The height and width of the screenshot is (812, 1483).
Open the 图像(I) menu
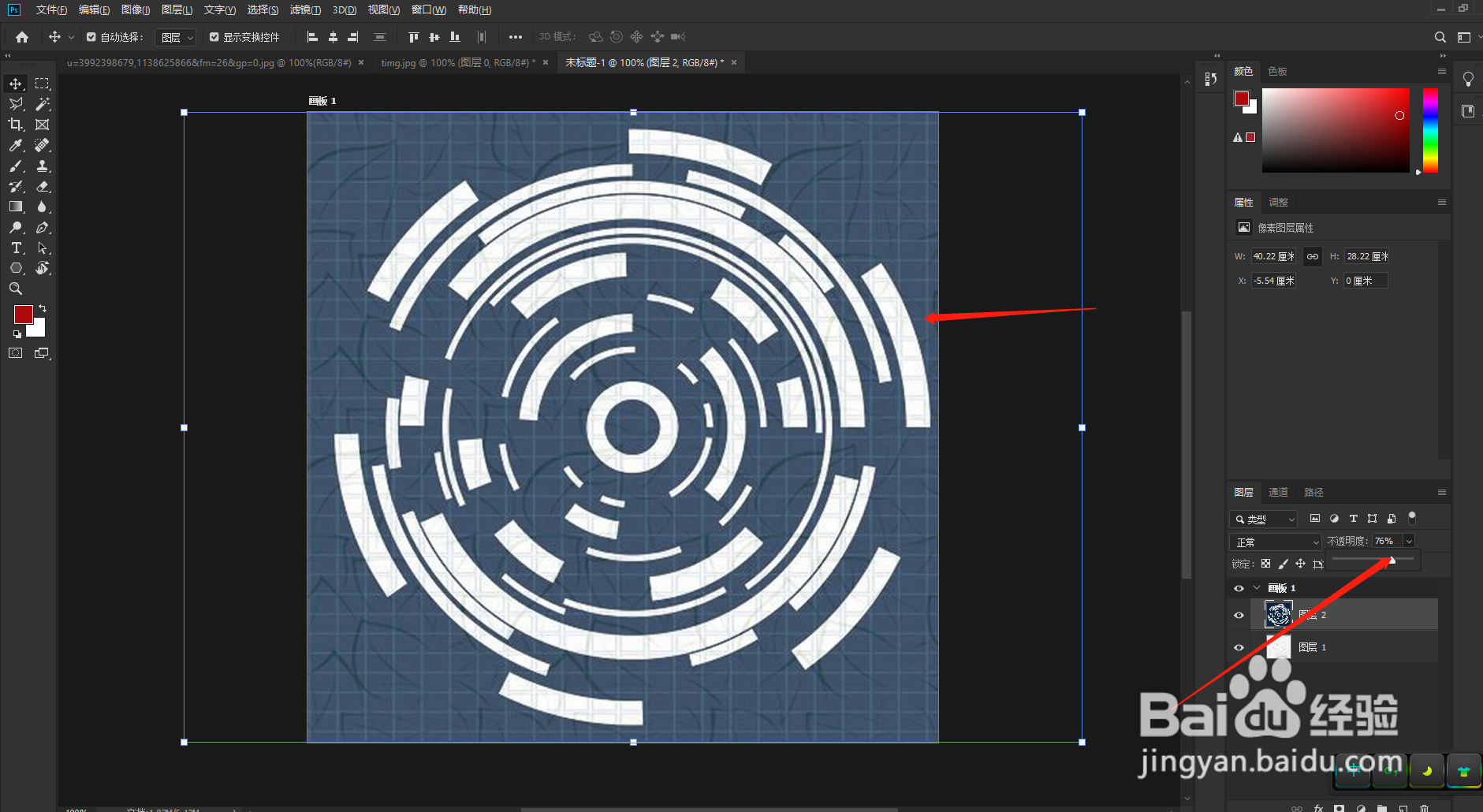tap(136, 10)
